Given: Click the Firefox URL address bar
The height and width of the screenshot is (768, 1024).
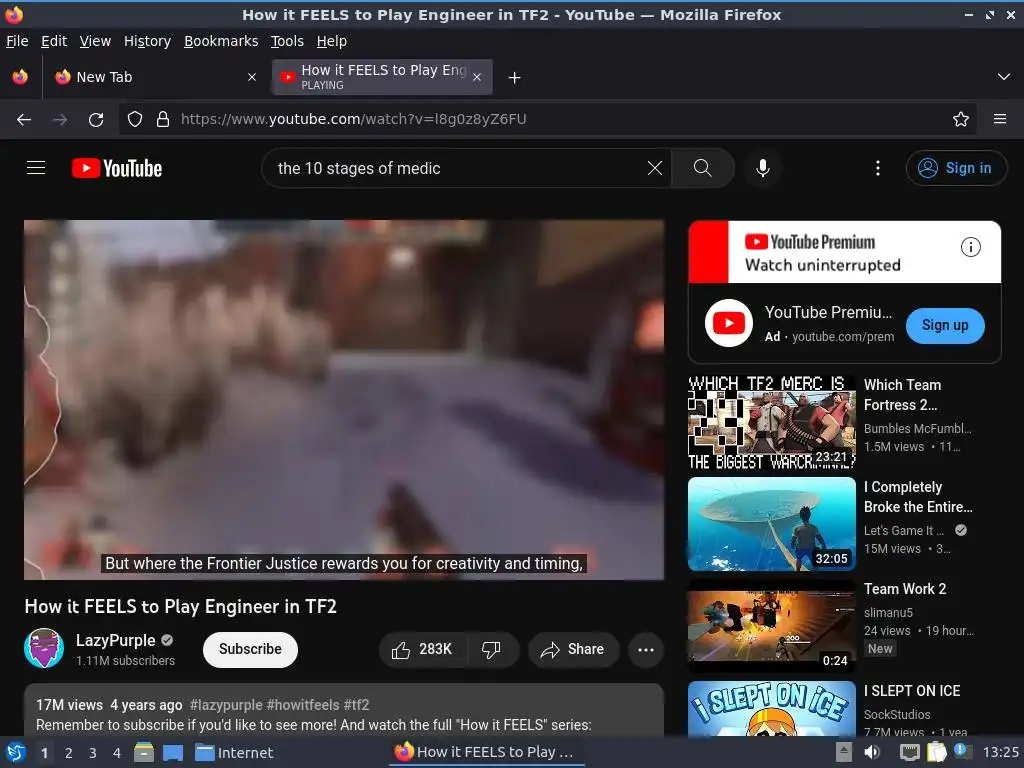Looking at the screenshot, I should (549, 119).
